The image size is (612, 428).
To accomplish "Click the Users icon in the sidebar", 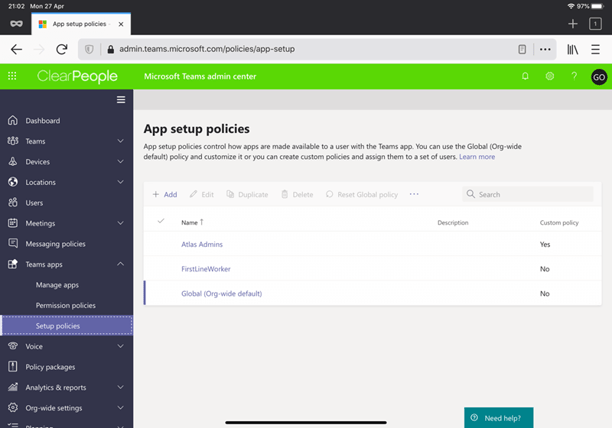I will click(x=12, y=202).
